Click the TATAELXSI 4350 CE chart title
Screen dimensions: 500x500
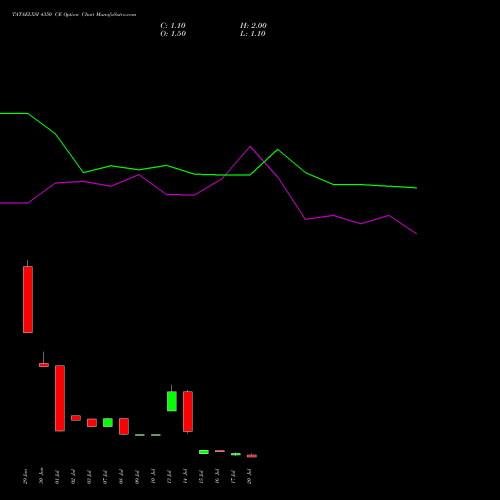tap(74, 15)
